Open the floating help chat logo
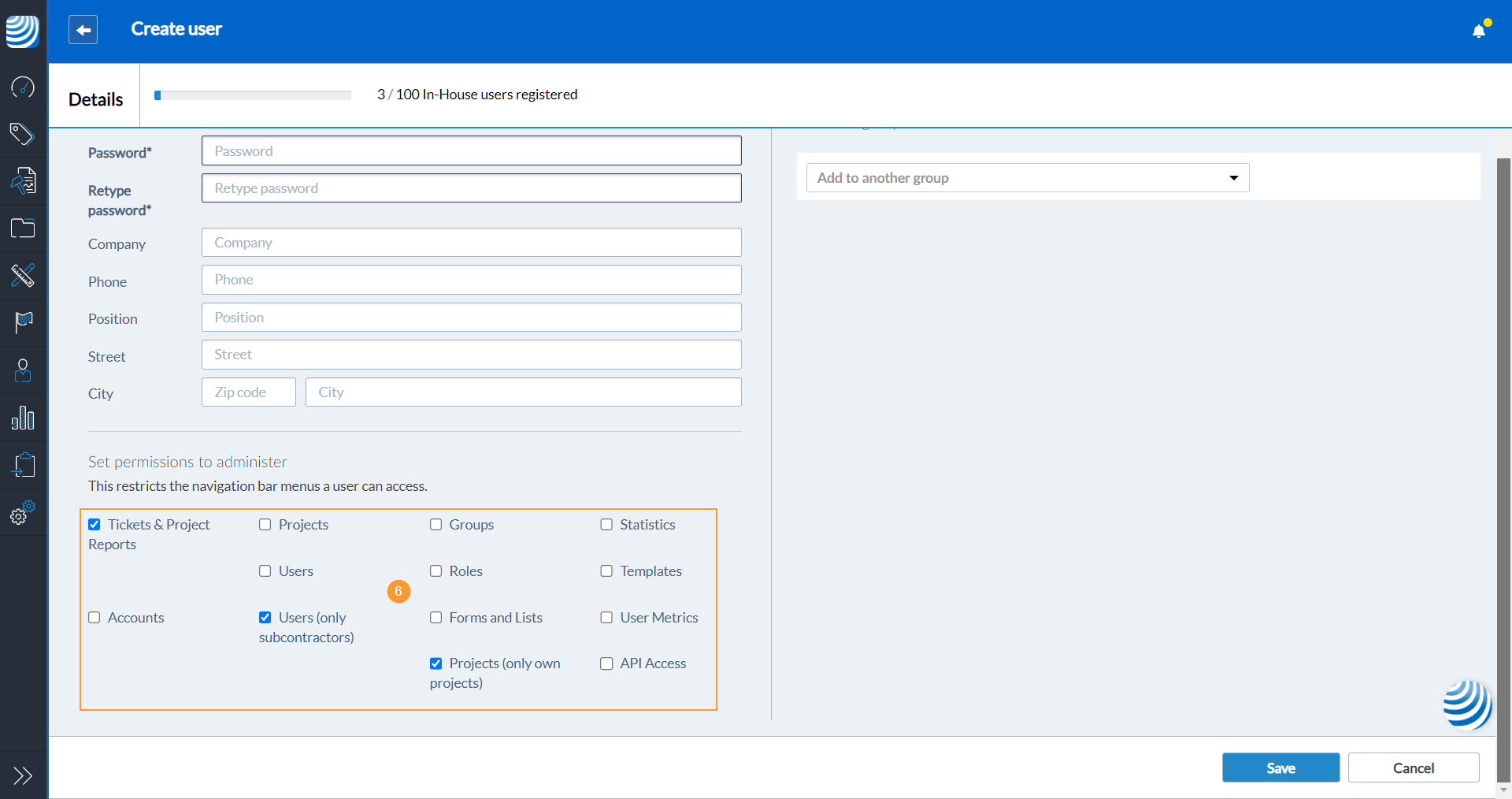Screen dimensions: 1512x799 1467,704
